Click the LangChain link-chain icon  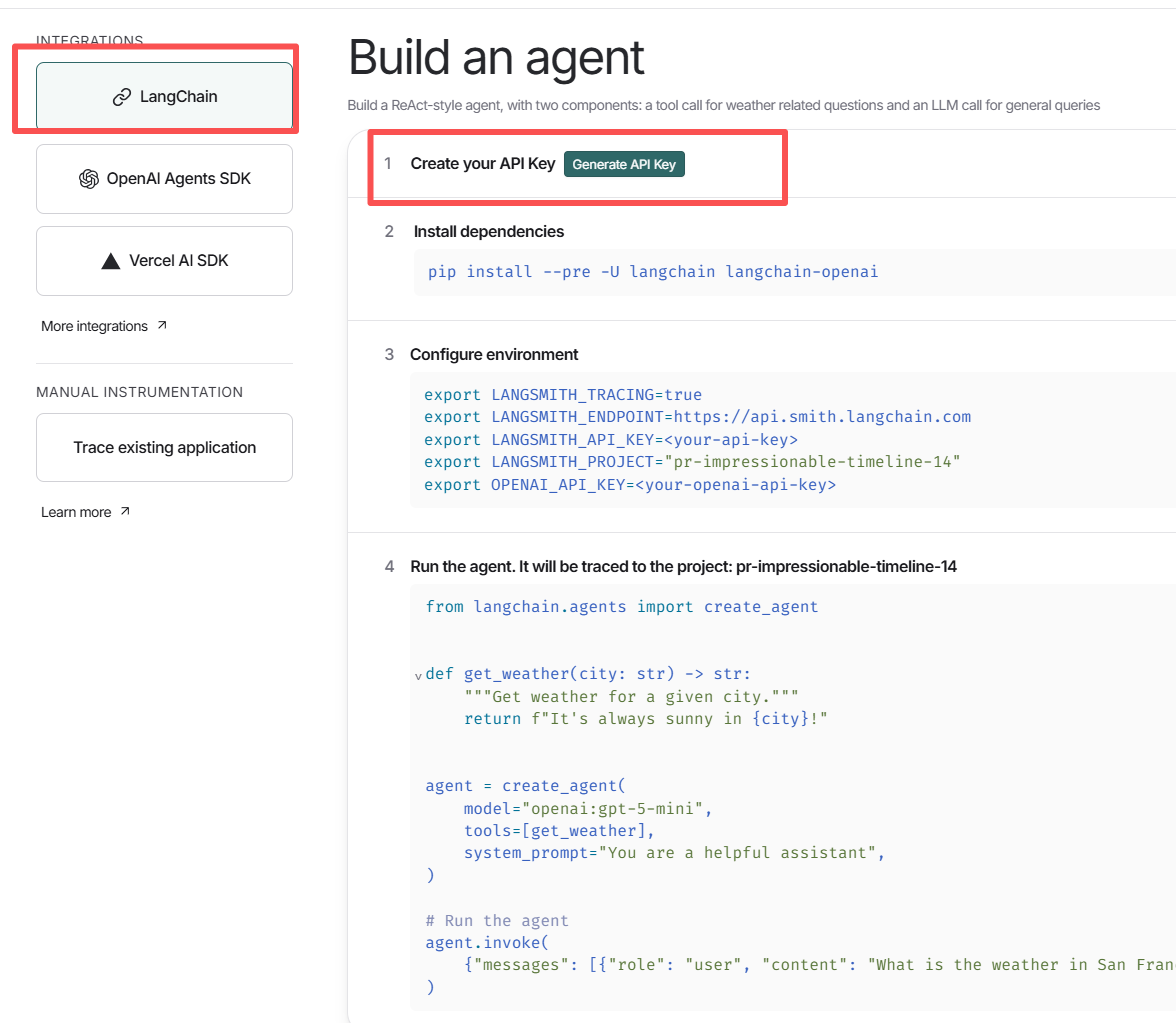tap(122, 97)
